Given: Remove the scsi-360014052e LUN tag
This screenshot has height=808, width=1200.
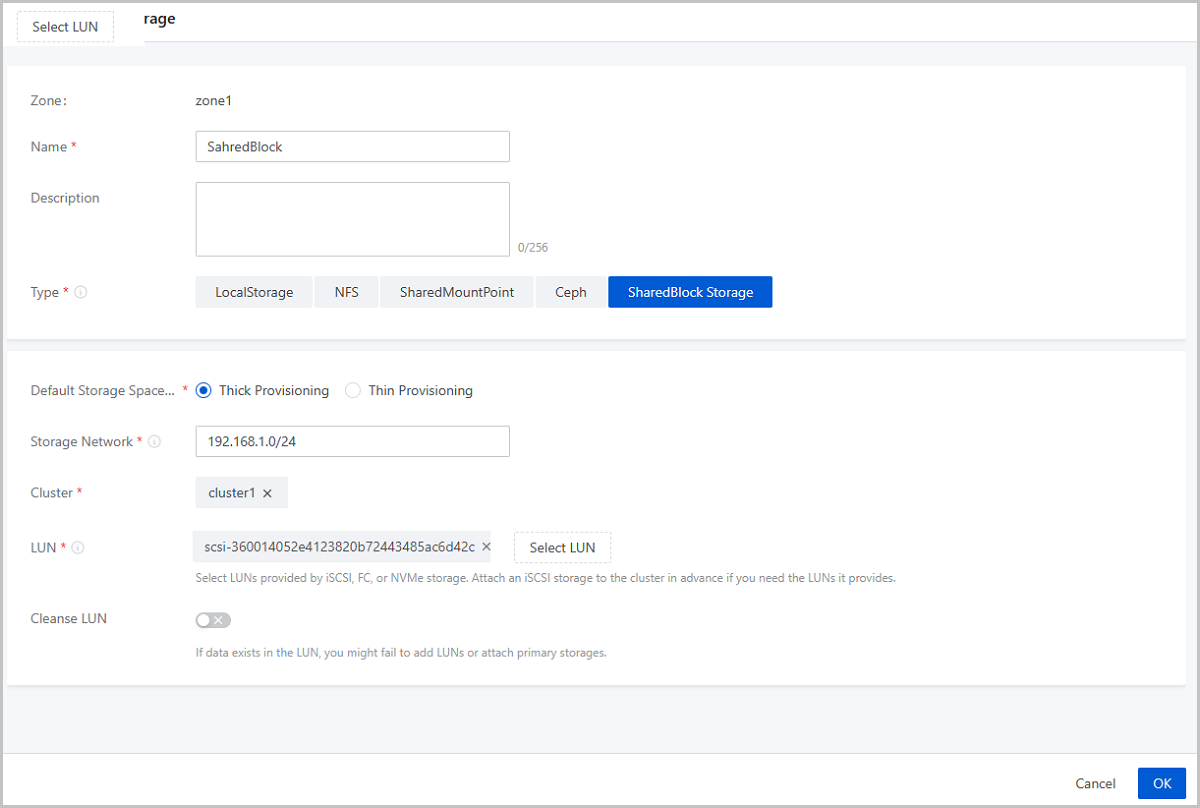Looking at the screenshot, I should [x=486, y=547].
